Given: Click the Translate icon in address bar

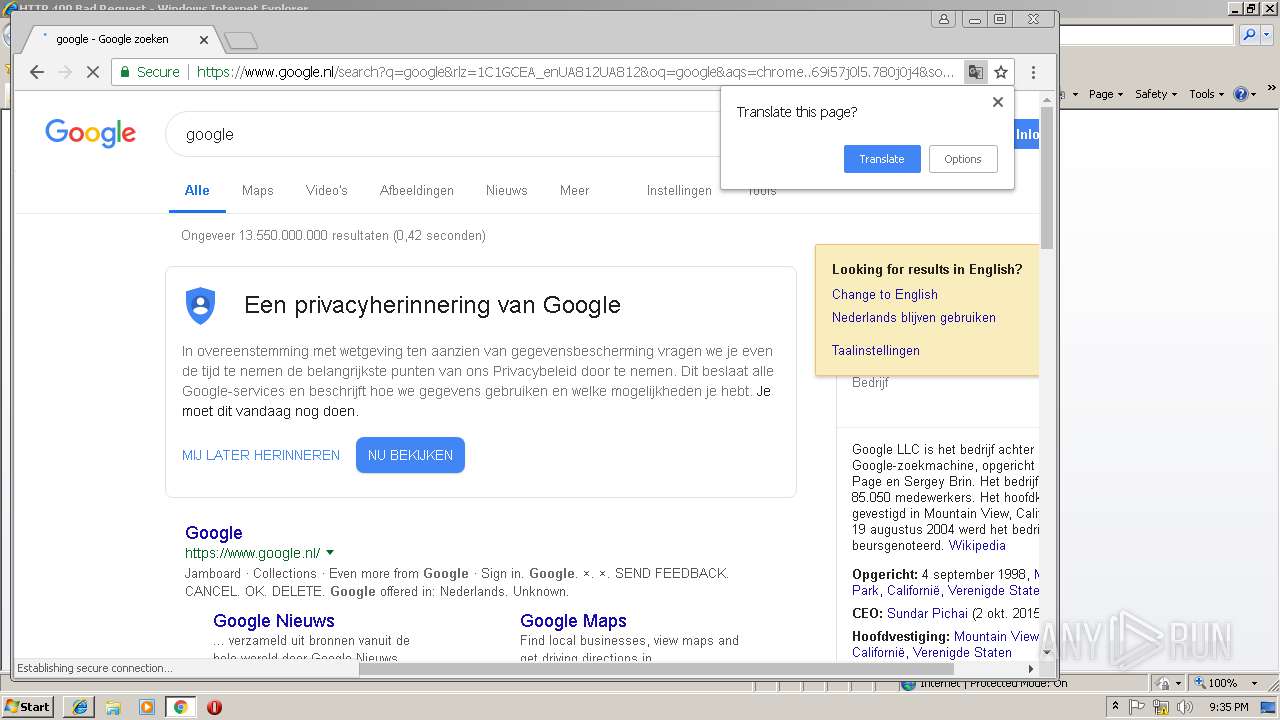Looking at the screenshot, I should coord(975,72).
